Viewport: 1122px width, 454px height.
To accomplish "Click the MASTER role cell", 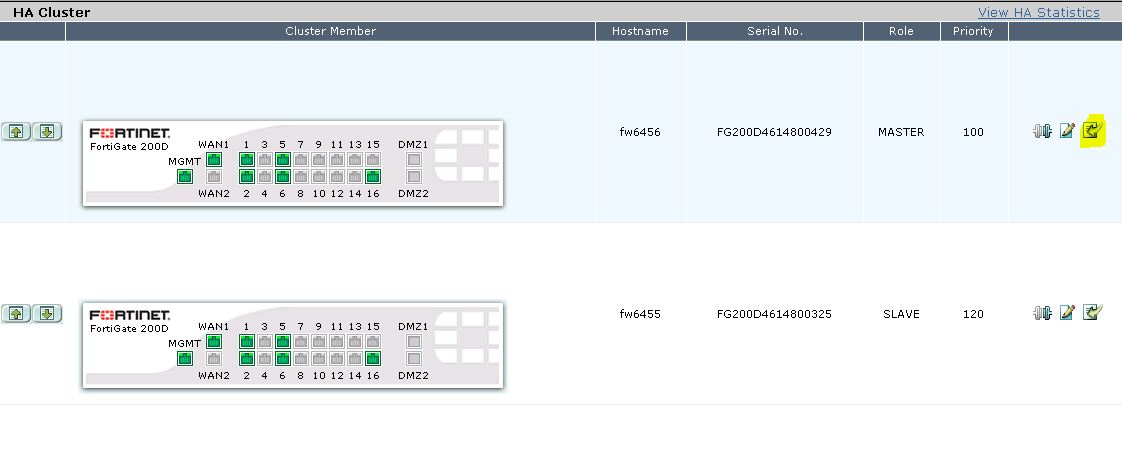I will tap(901, 132).
